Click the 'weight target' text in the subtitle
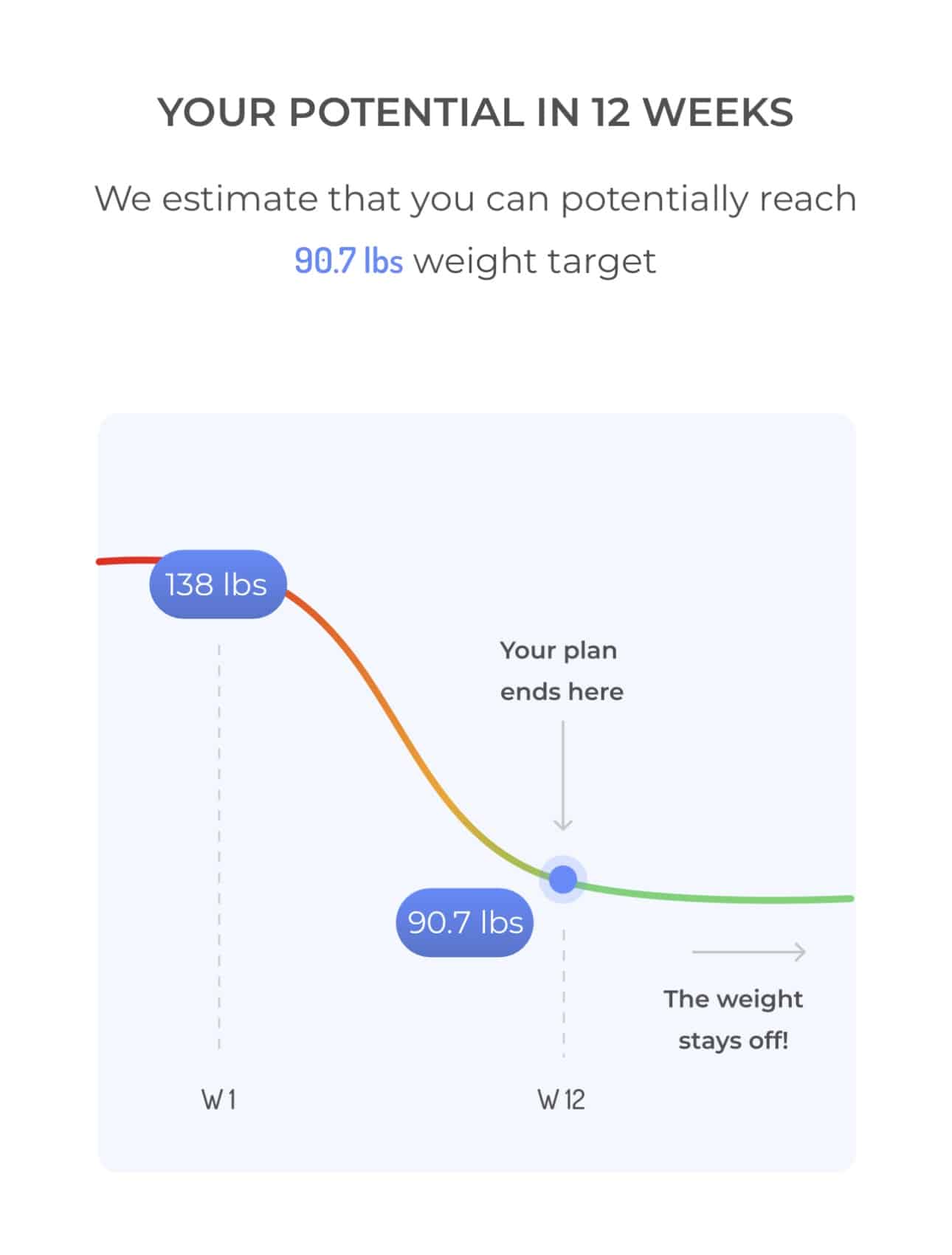The width and height of the screenshot is (952, 1255). pyautogui.click(x=534, y=261)
